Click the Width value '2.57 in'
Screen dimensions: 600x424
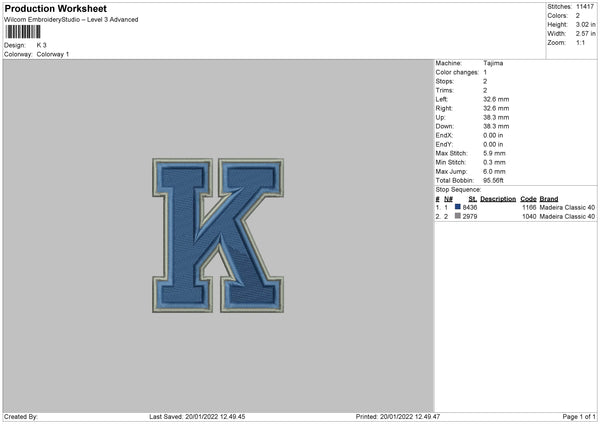[x=586, y=34]
